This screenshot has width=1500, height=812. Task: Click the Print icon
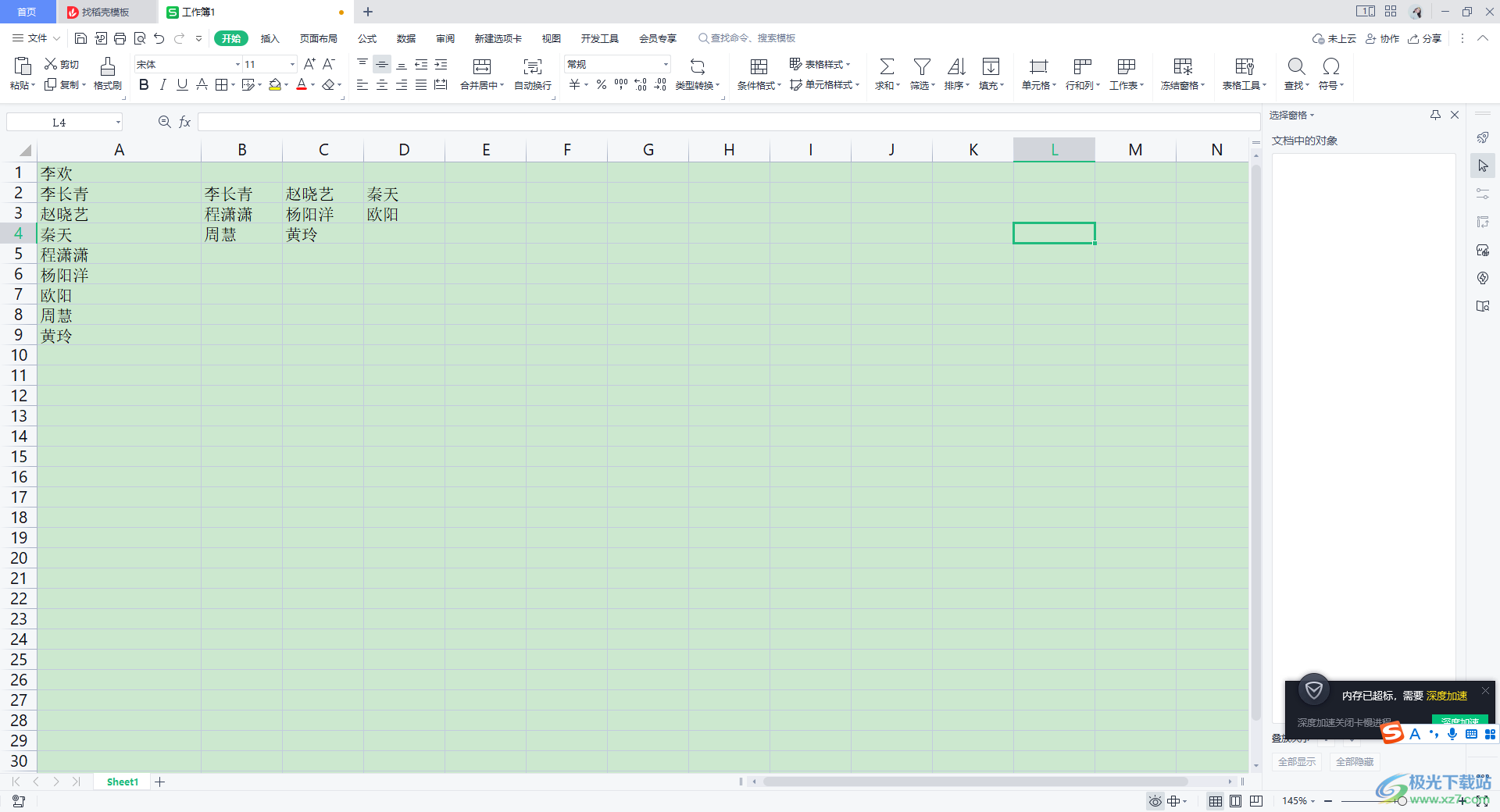pyautogui.click(x=120, y=38)
